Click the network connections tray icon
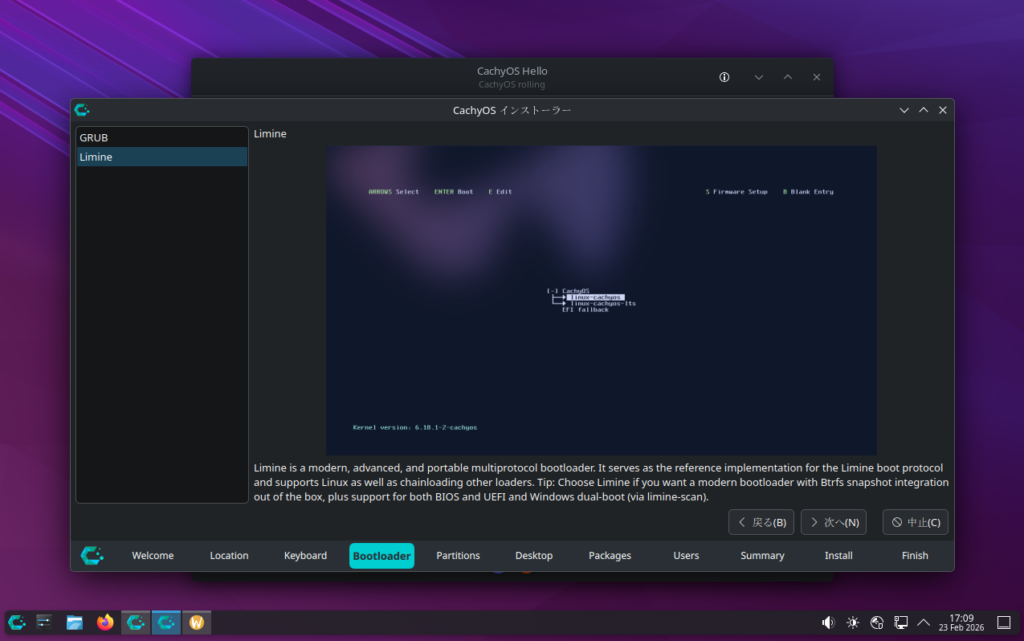 point(900,622)
